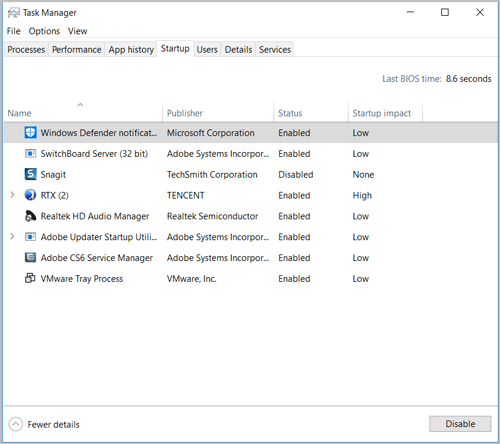This screenshot has width=500, height=444.
Task: Open the View menu
Action: click(78, 31)
